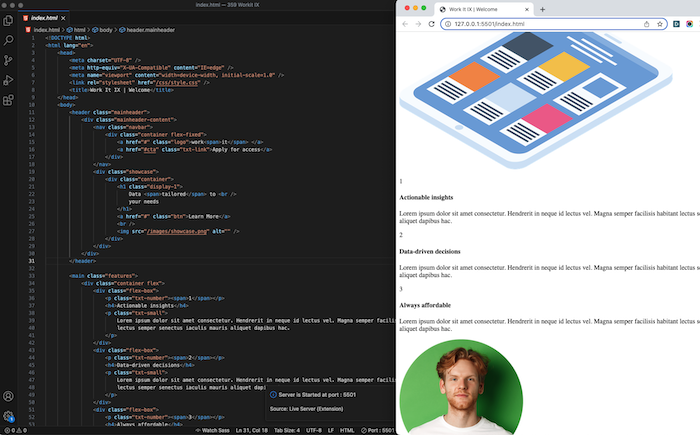Click the info icon in server notification
700x435 pixels.
click(273, 395)
